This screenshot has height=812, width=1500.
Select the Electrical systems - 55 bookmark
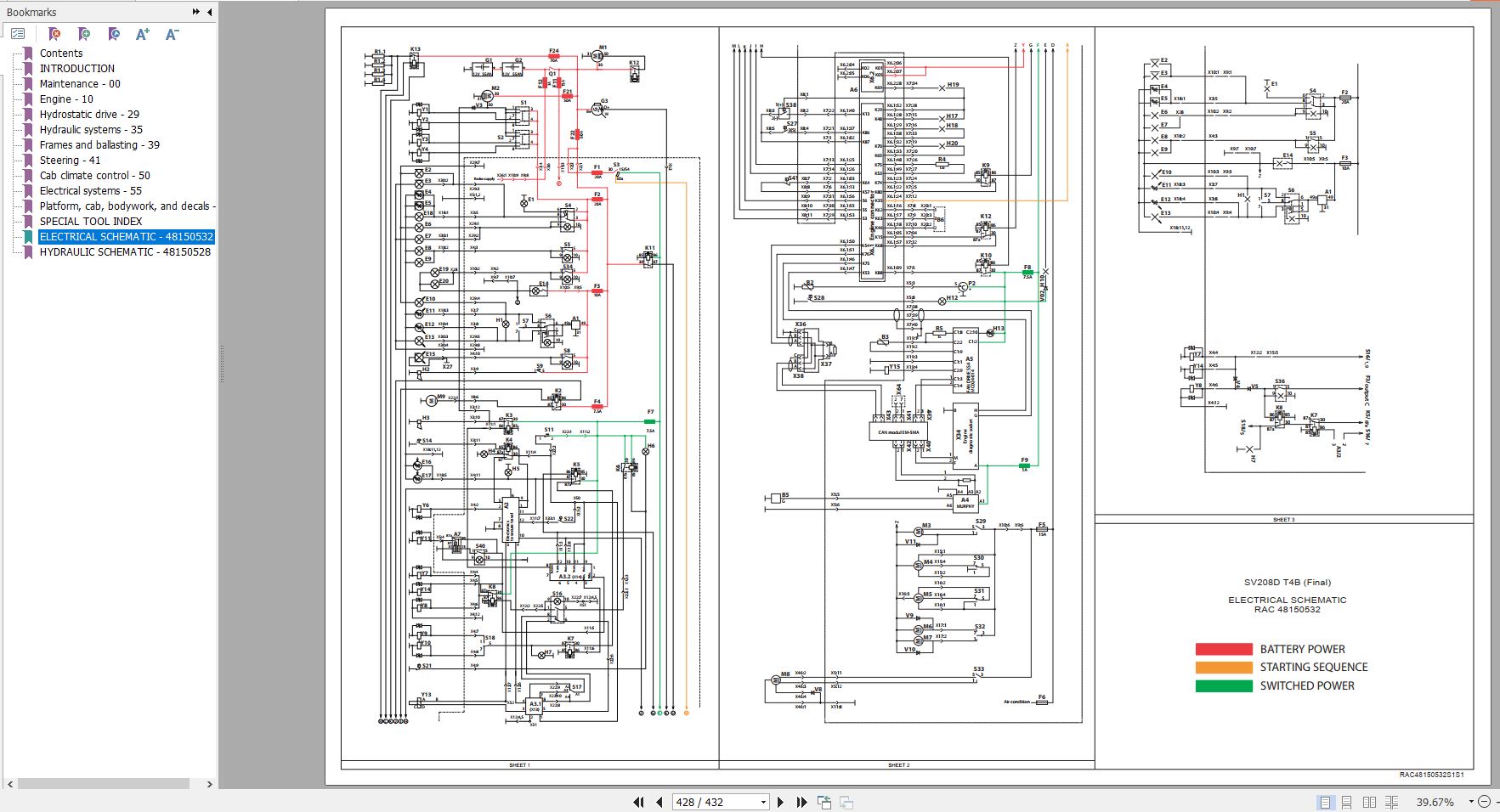tap(91, 191)
